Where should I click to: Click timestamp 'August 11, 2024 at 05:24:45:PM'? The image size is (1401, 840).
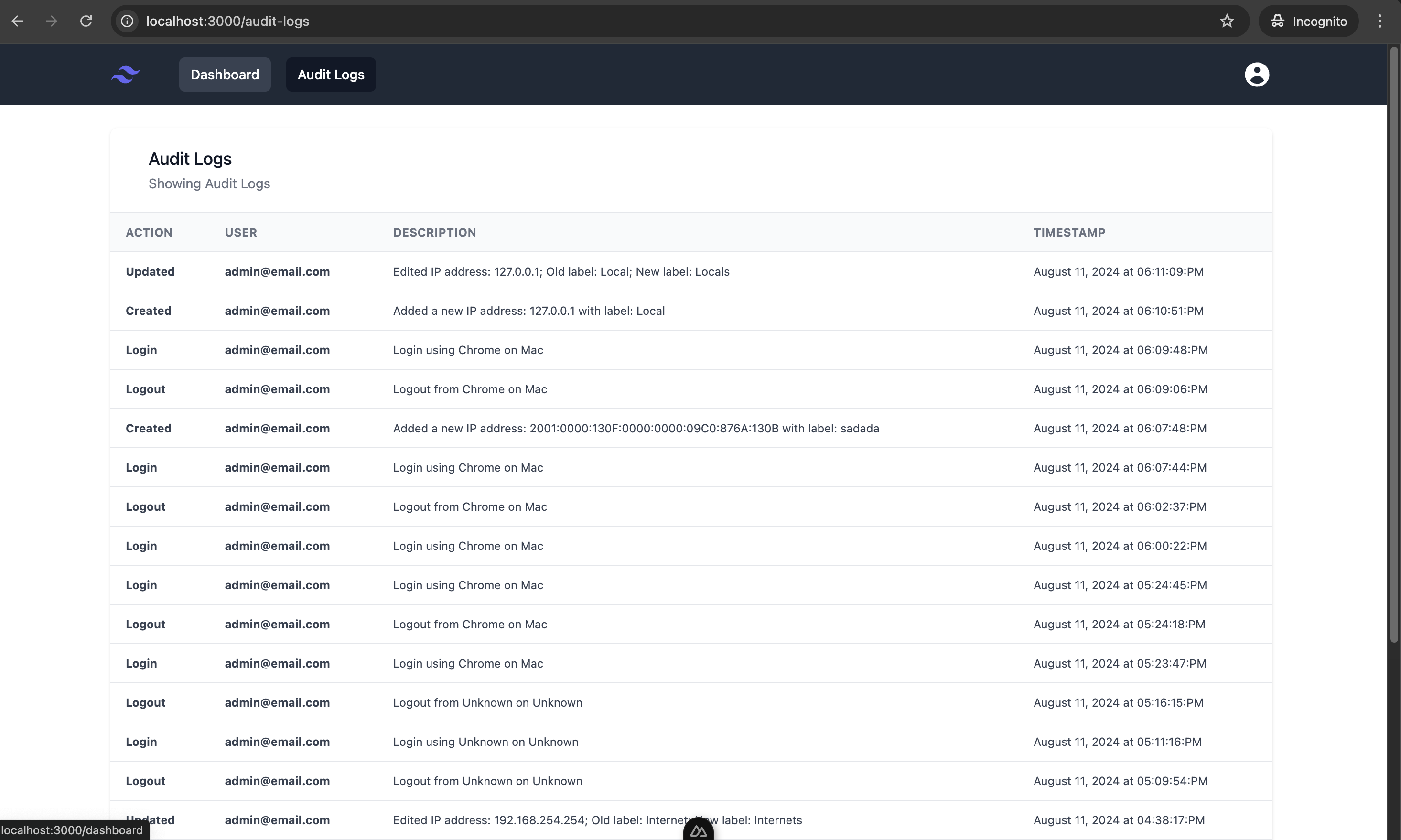pos(1120,585)
